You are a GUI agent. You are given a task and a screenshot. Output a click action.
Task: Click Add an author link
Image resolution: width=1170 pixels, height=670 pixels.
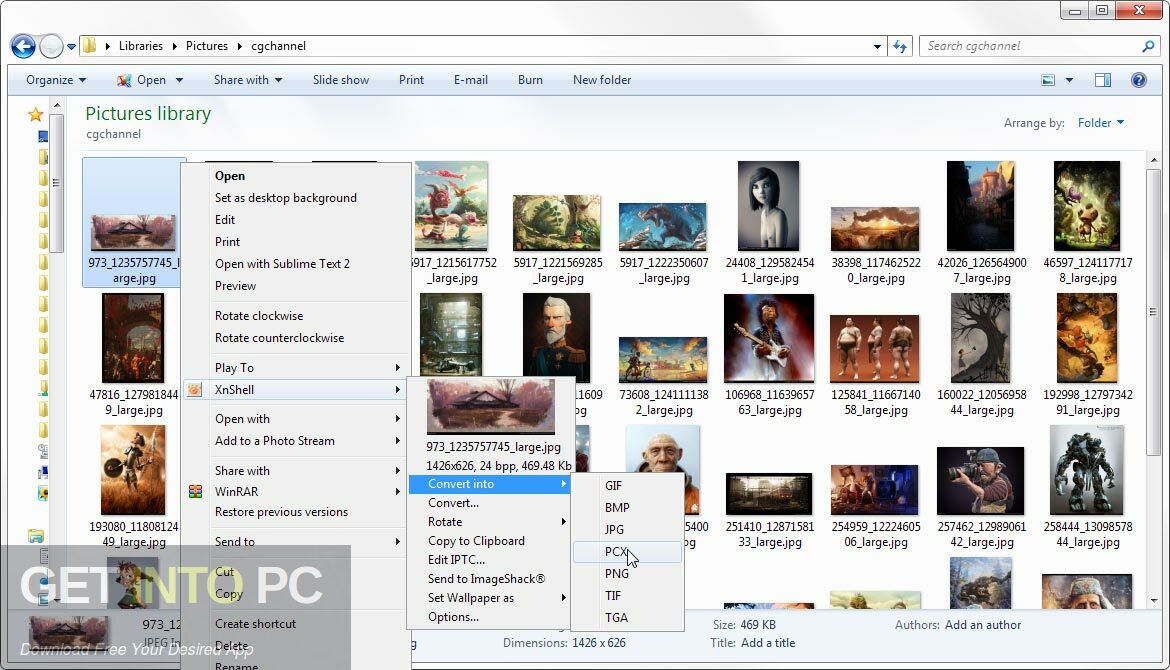pyautogui.click(x=983, y=625)
